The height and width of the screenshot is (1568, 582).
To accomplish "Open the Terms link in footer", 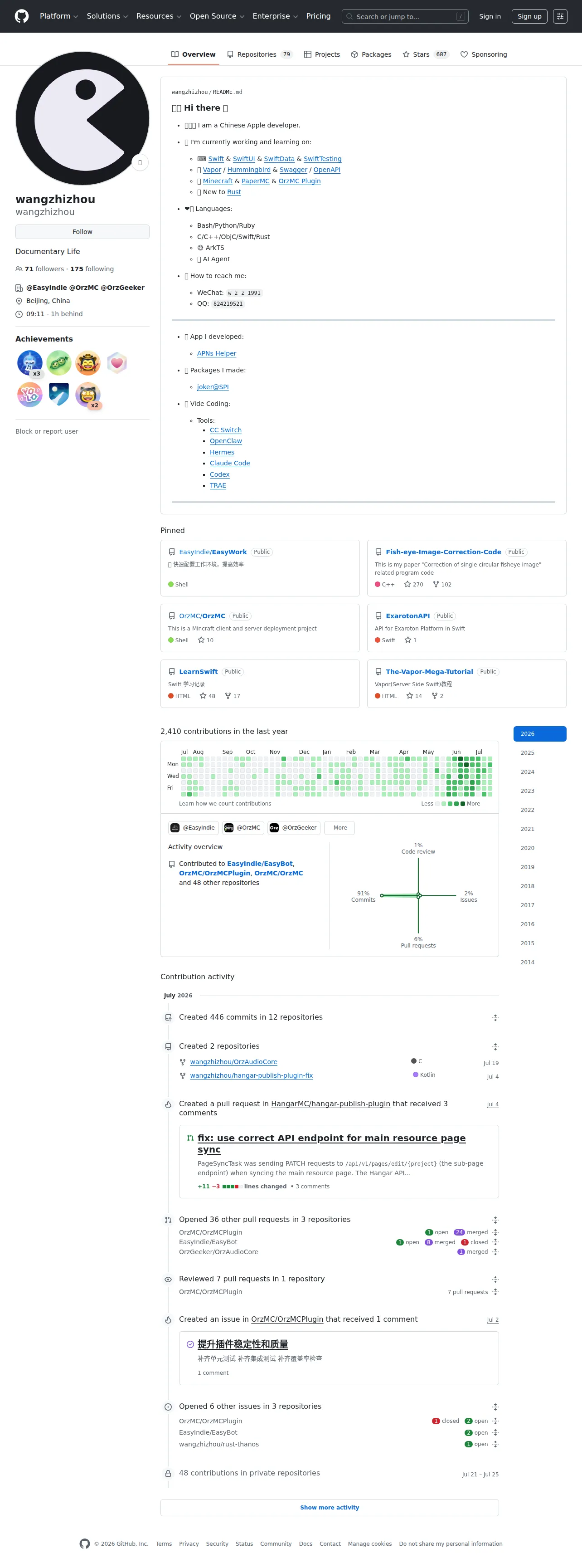I will coord(164,1544).
